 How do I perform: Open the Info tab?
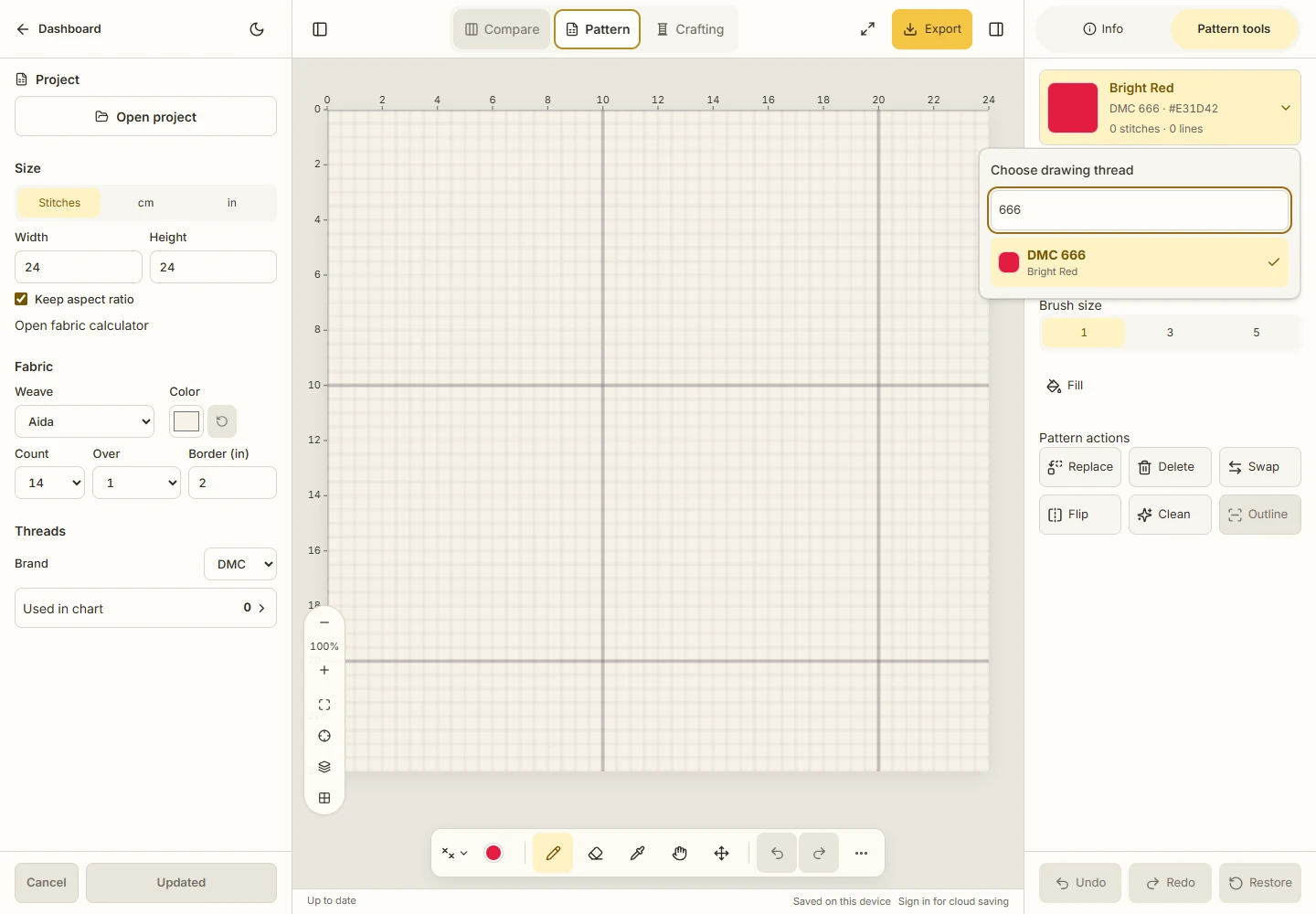(x=1103, y=29)
